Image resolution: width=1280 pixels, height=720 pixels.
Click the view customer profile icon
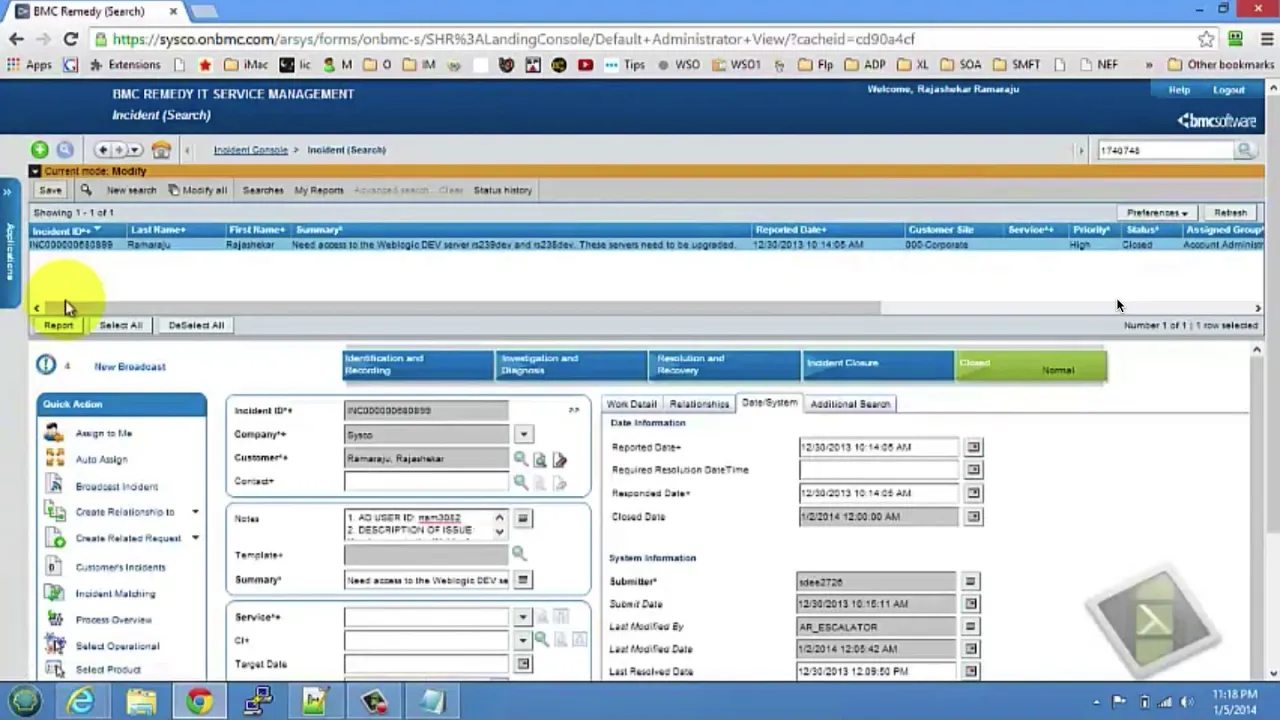(540, 460)
